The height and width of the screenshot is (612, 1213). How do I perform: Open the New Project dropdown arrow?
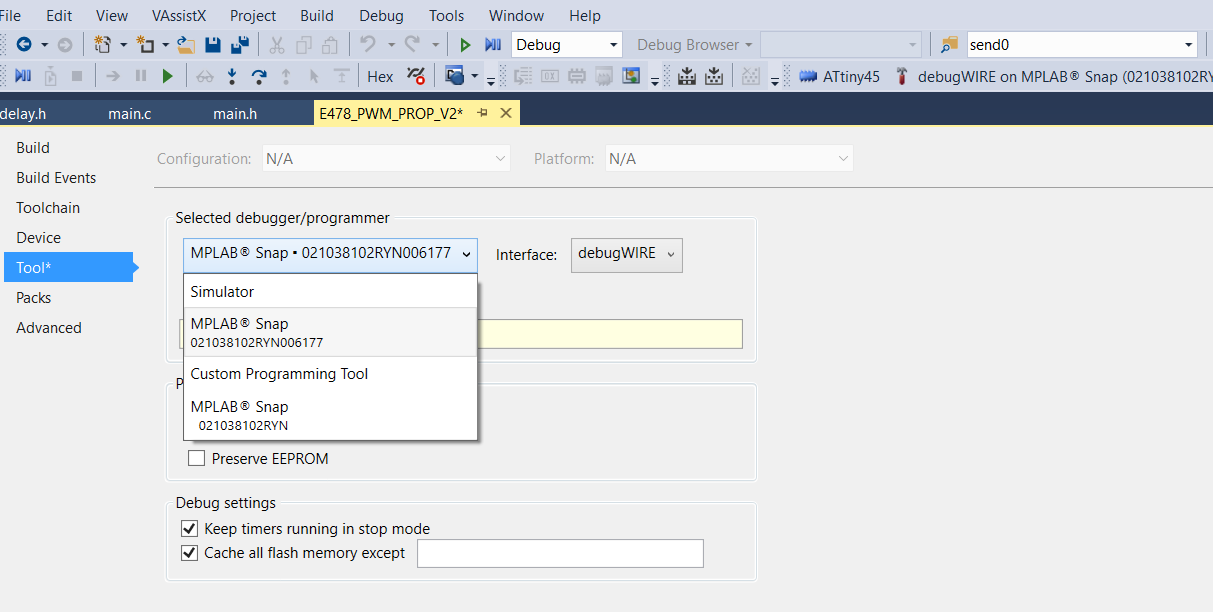coord(123,45)
